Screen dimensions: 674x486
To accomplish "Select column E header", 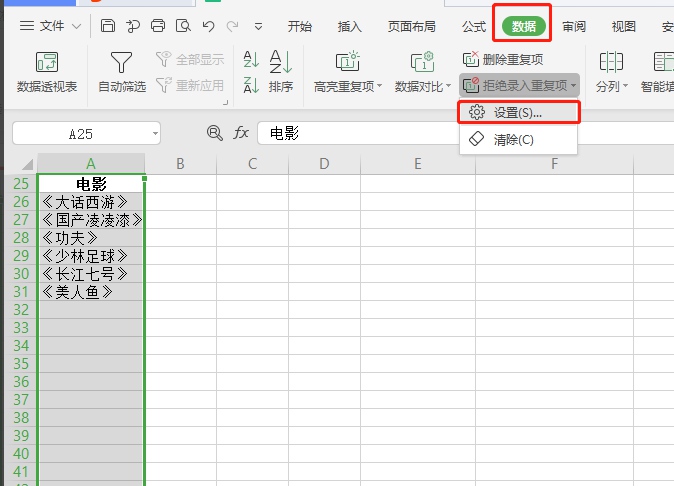I will 417,164.
